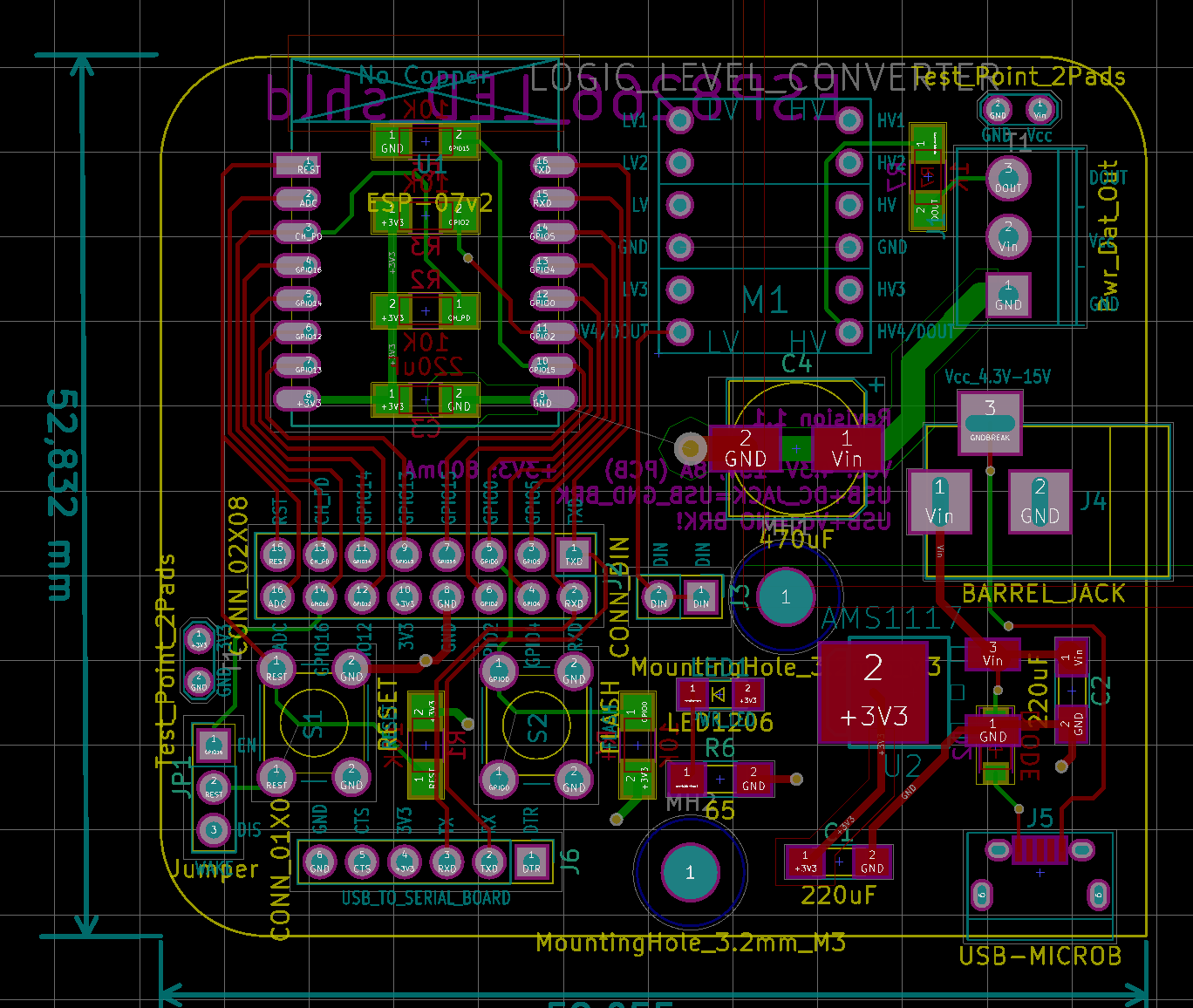Select terminal block pad 2 Vin

[1008, 236]
